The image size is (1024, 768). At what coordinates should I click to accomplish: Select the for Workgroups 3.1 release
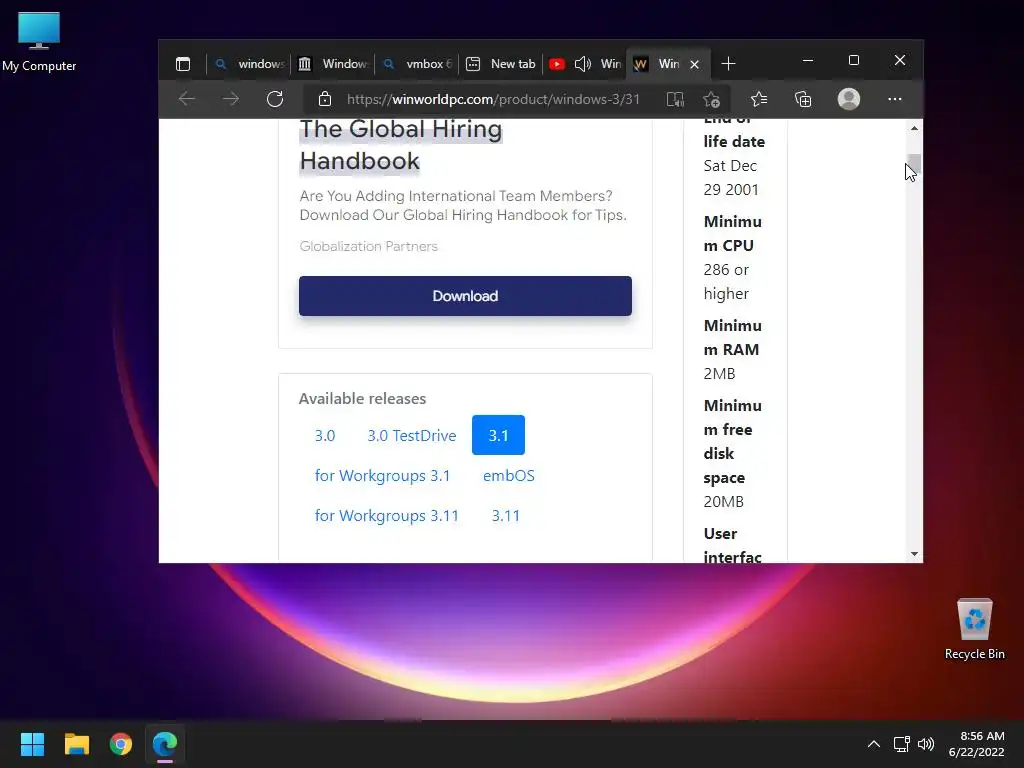pyautogui.click(x=382, y=475)
